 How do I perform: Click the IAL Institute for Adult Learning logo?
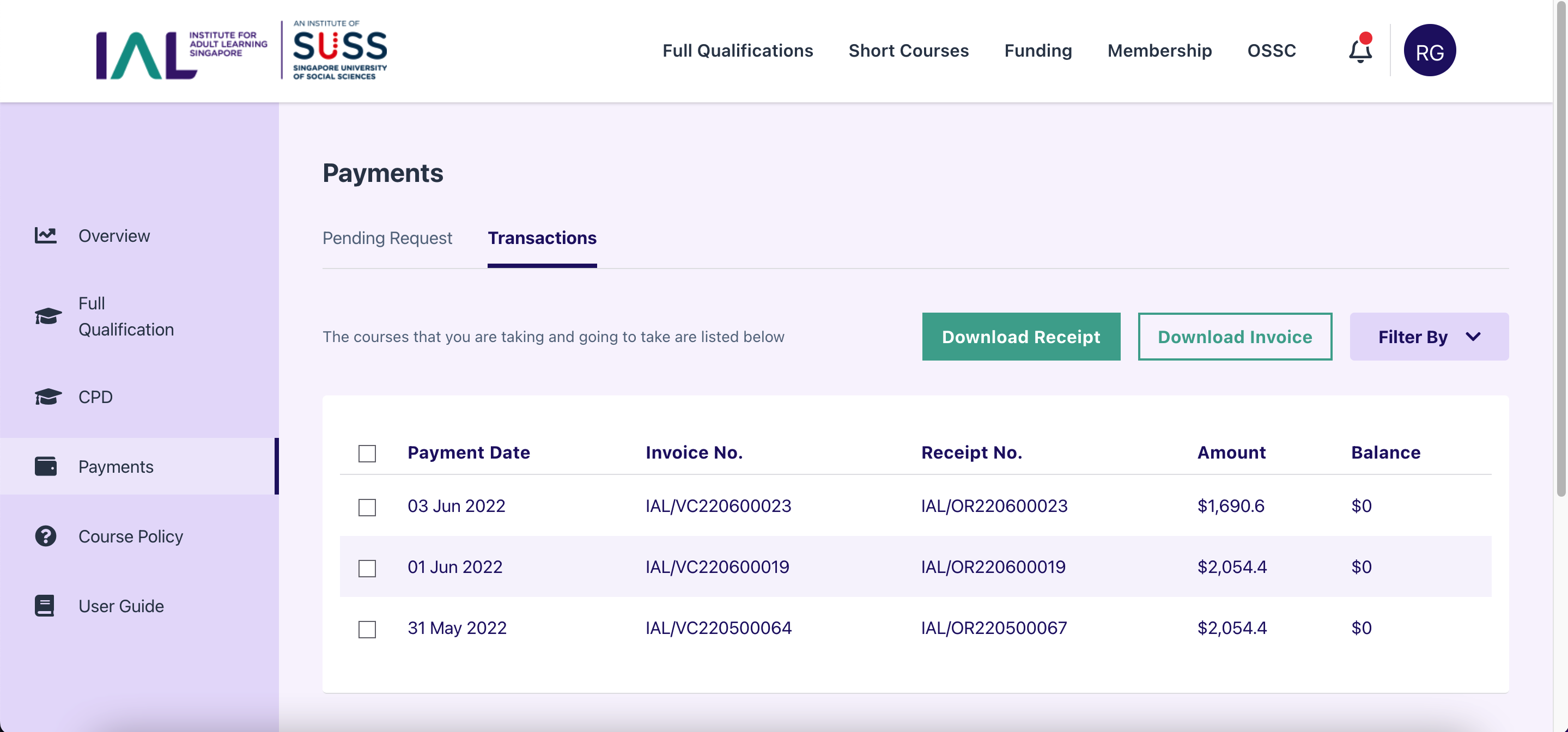[181, 55]
